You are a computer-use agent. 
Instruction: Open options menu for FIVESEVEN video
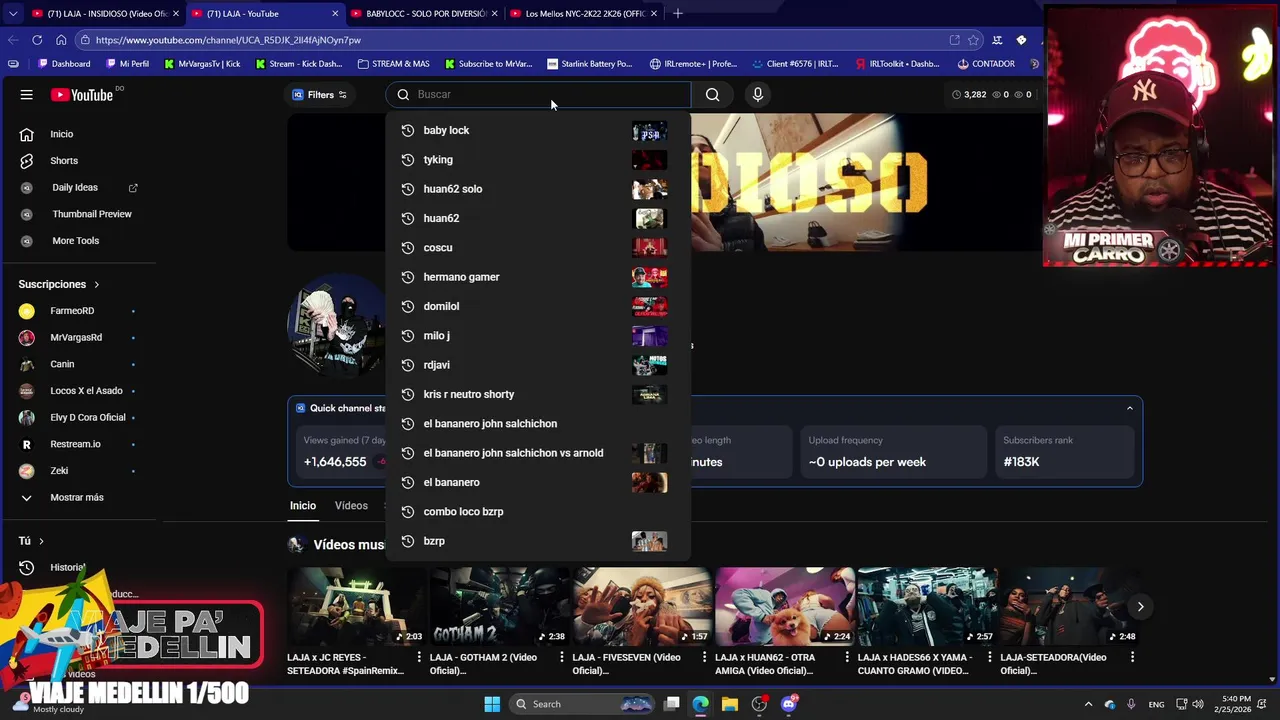(704, 657)
